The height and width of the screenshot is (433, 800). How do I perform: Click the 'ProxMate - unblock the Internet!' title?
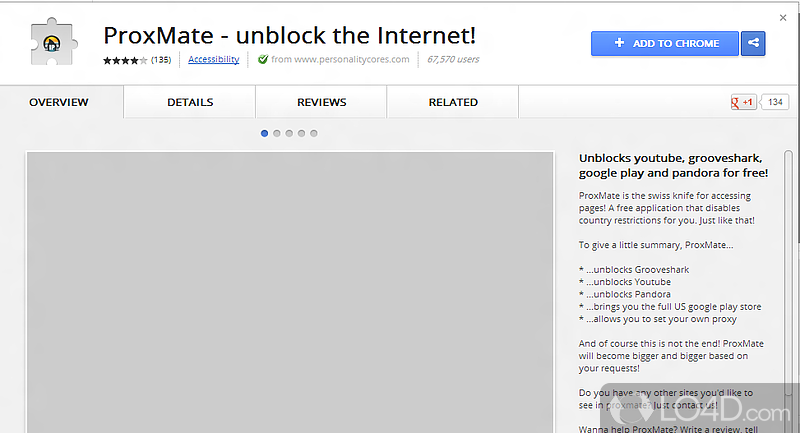pyautogui.click(x=289, y=35)
